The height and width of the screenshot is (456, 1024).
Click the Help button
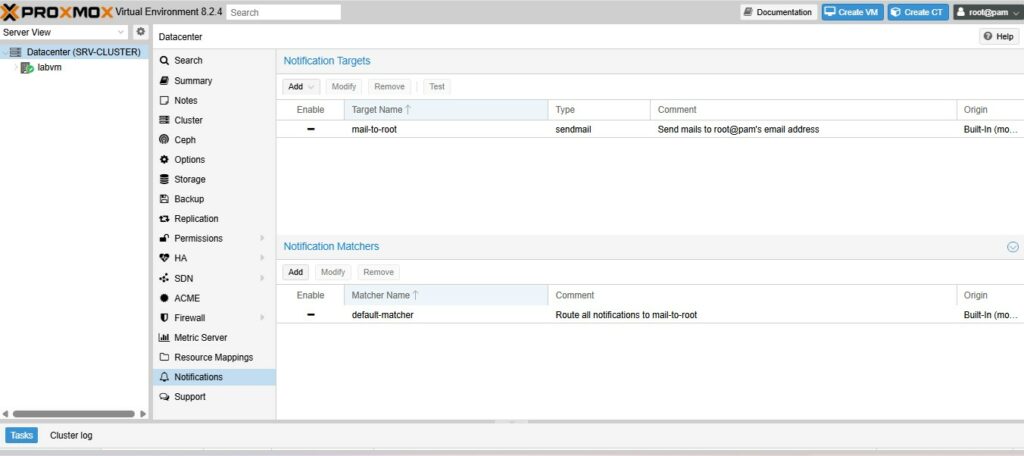[x=999, y=37]
